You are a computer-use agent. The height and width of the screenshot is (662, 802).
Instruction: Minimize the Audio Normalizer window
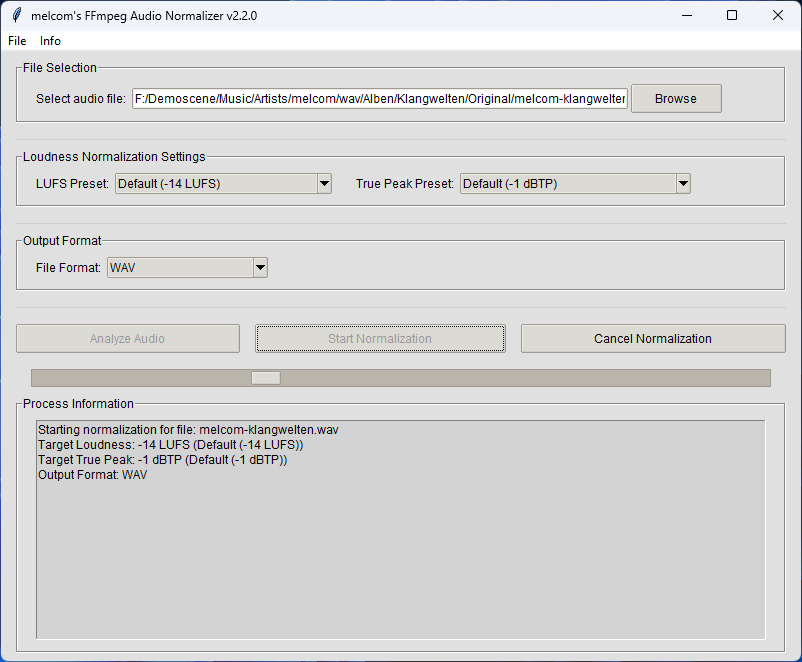(x=686, y=15)
